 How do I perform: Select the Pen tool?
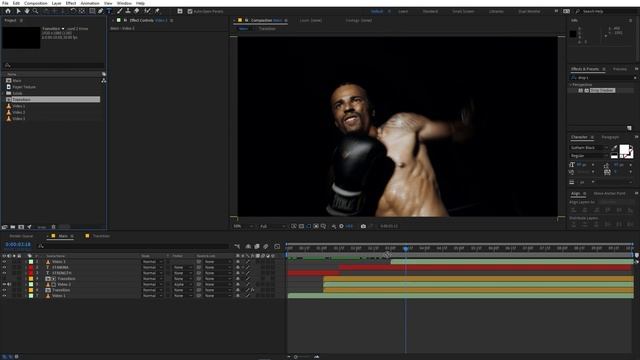click(x=100, y=11)
